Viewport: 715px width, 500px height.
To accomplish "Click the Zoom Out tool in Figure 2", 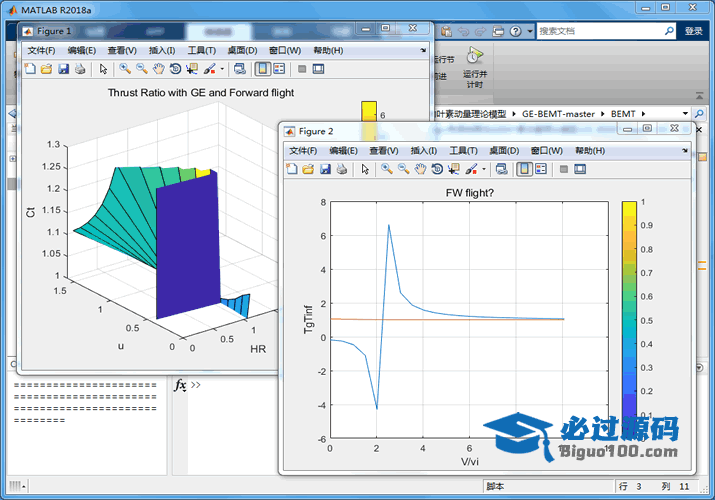I will point(403,169).
